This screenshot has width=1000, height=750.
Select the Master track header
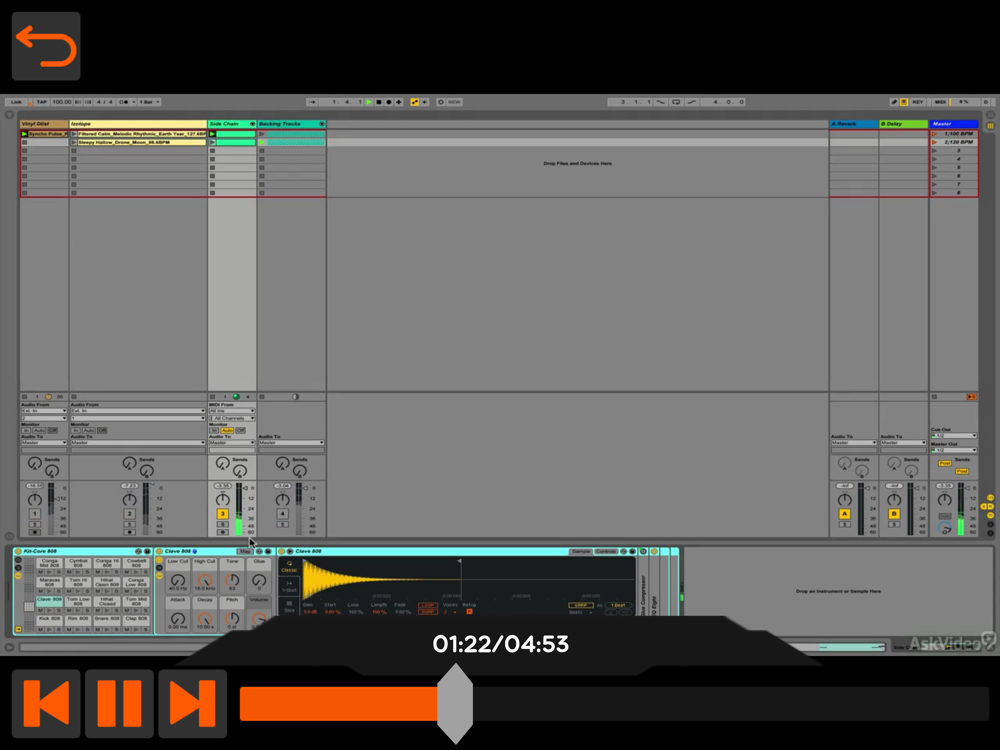953,124
